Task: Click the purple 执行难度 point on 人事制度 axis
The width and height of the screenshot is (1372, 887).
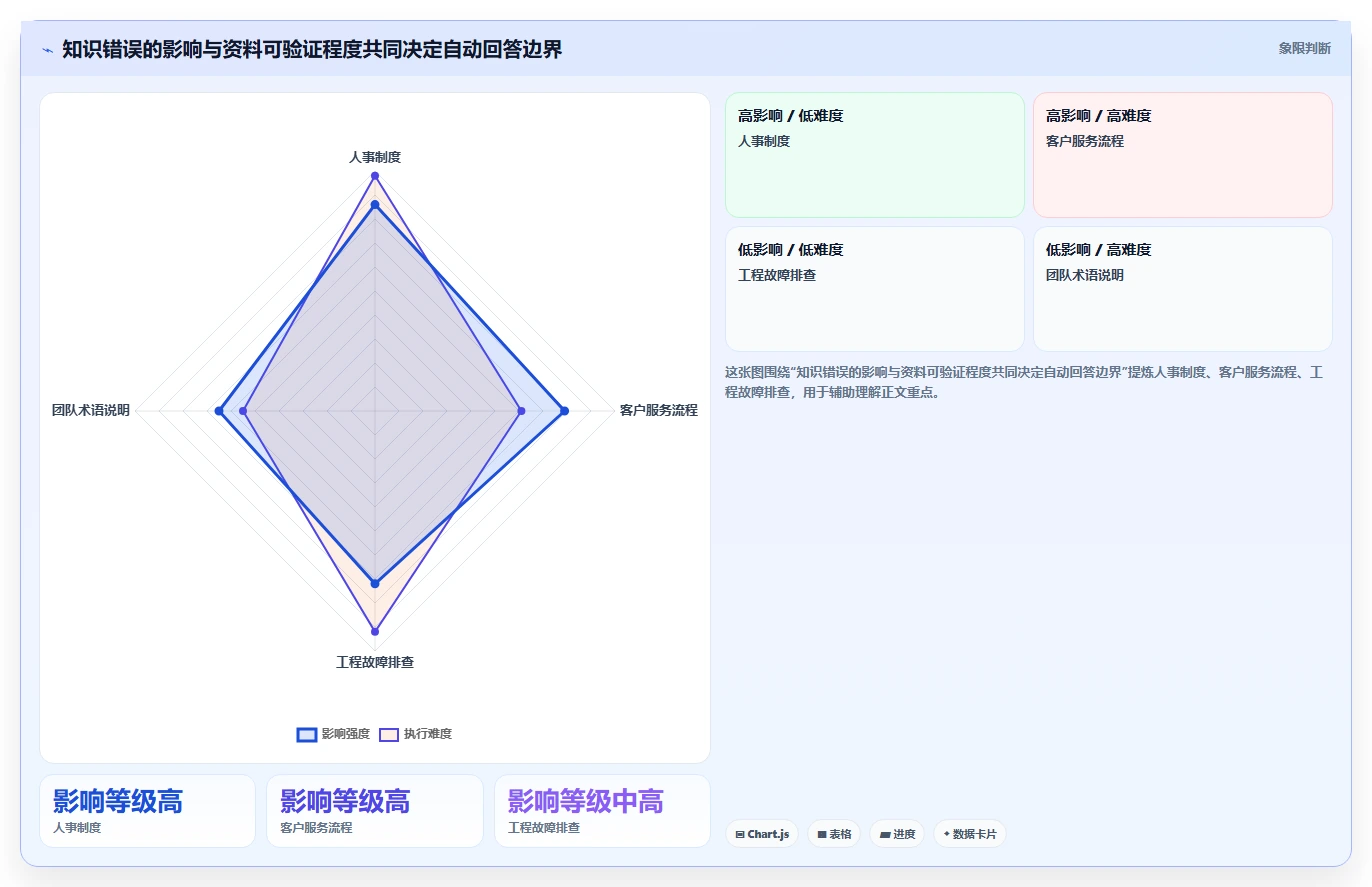Action: (x=375, y=176)
